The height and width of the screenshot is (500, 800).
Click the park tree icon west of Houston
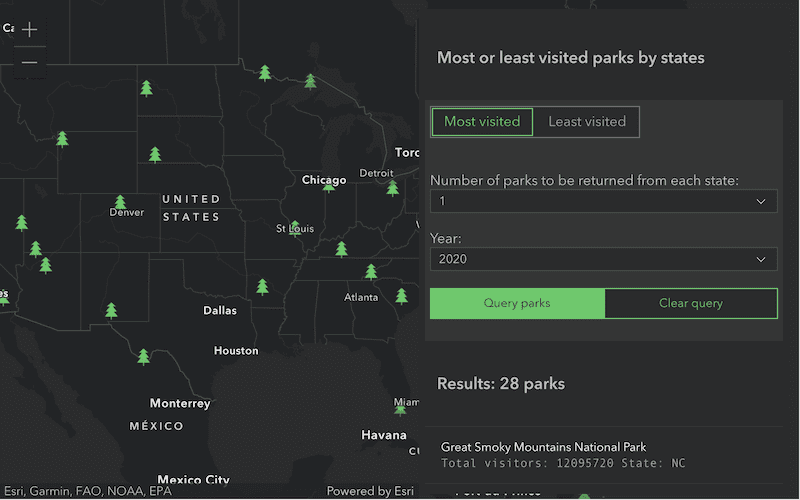[143, 356]
